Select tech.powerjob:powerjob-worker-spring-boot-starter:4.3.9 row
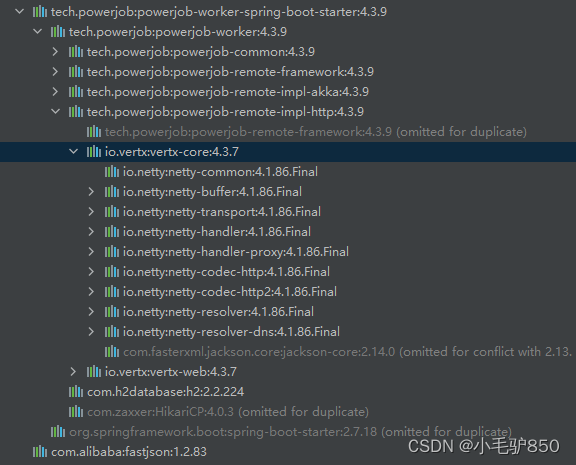Viewport: 576px width, 465px height. tap(288, 12)
